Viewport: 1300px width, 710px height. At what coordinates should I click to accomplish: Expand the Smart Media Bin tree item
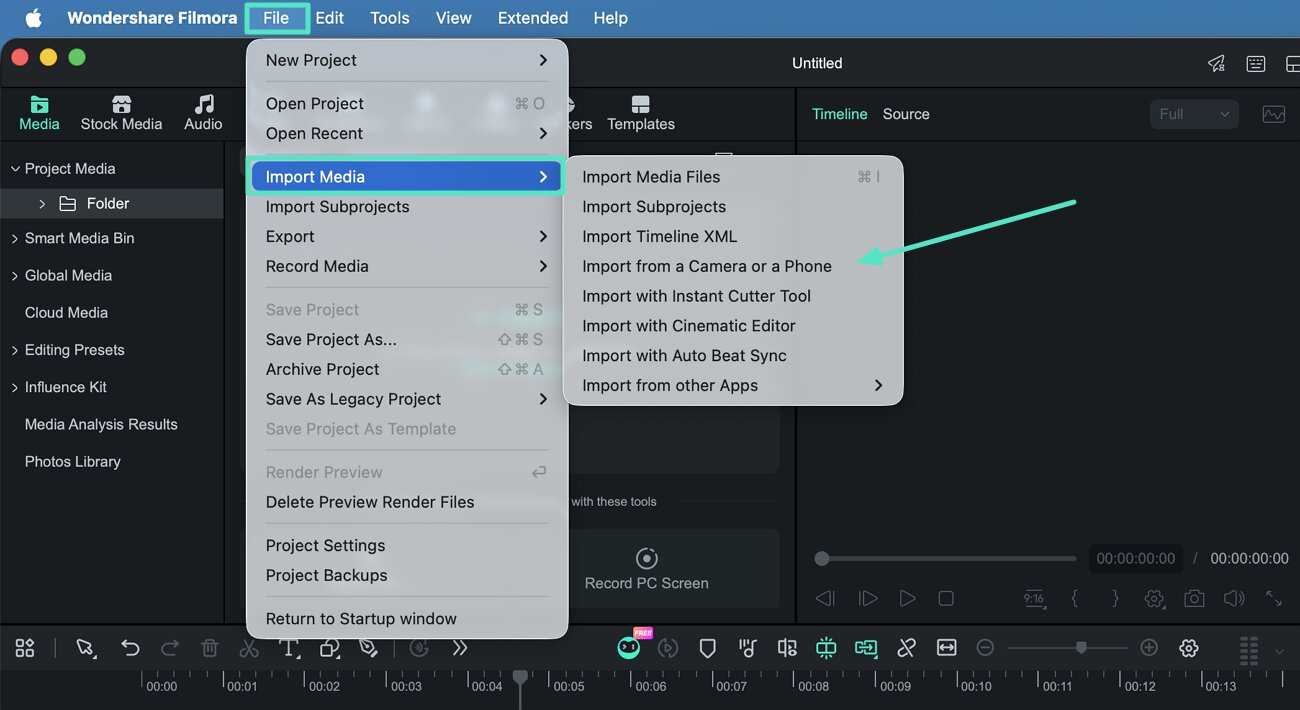pos(14,238)
